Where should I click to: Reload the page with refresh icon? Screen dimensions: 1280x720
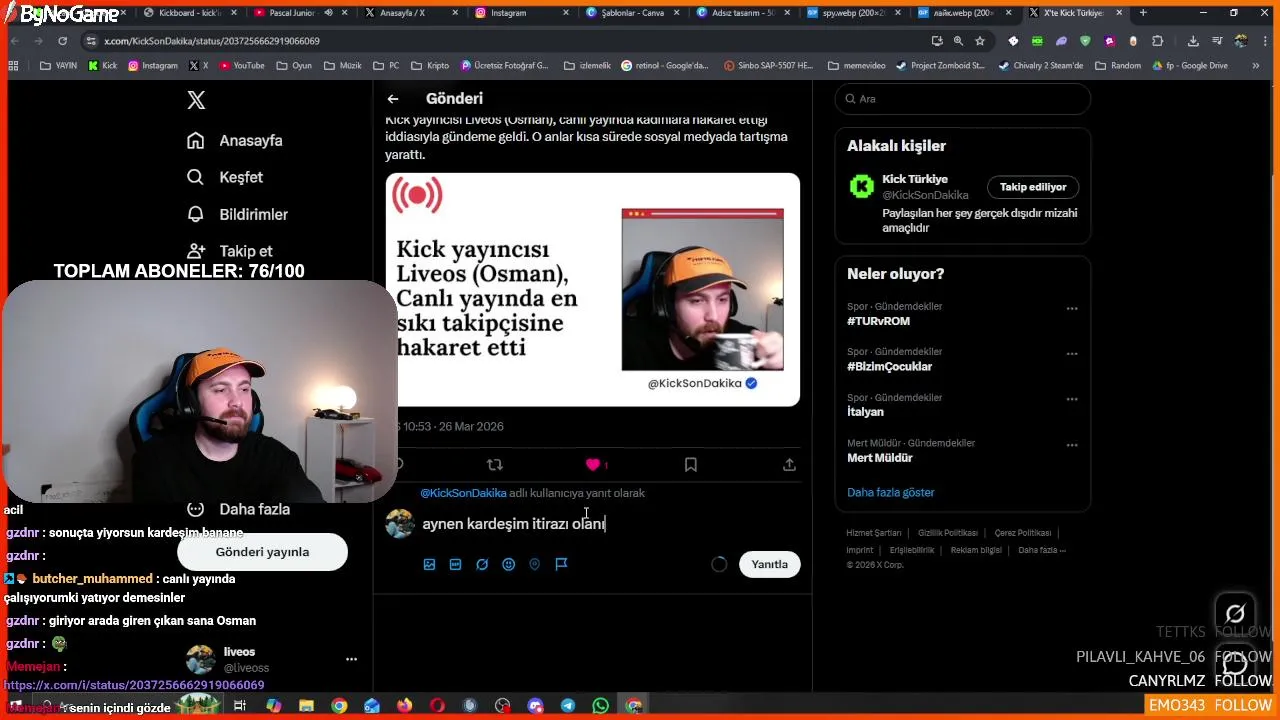[62, 41]
